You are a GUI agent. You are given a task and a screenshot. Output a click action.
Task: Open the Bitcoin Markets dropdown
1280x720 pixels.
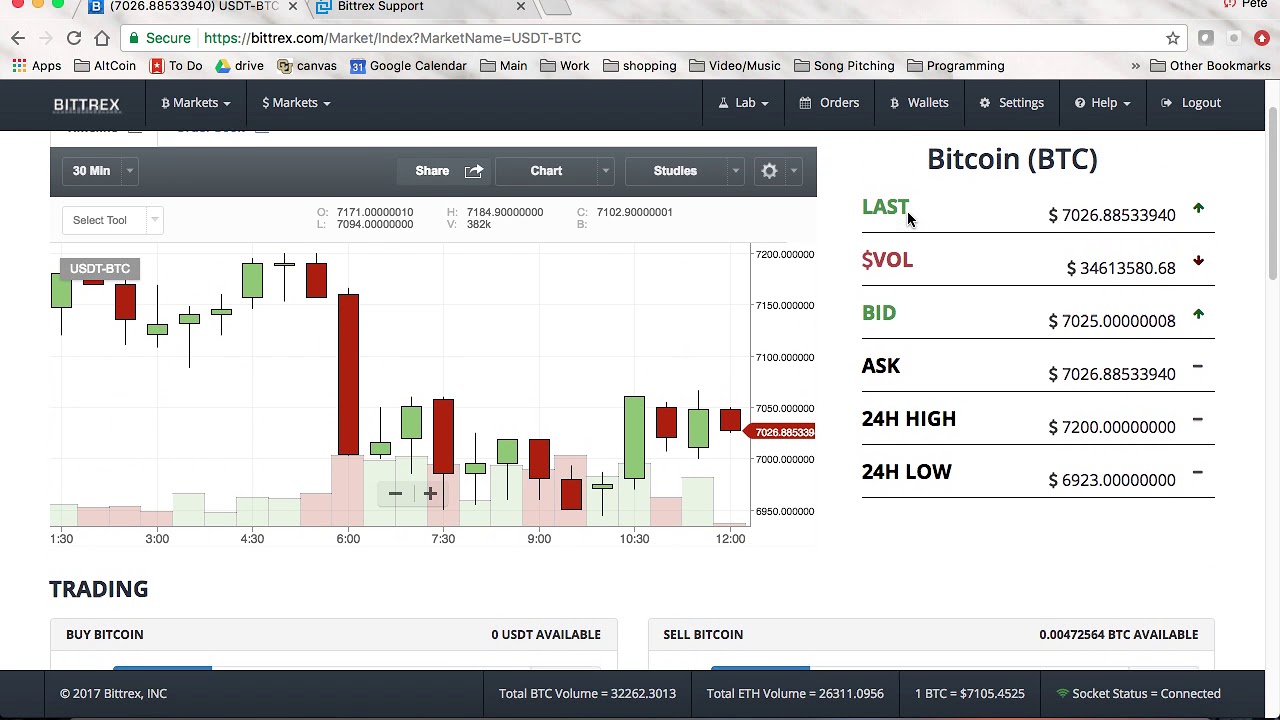click(x=195, y=103)
